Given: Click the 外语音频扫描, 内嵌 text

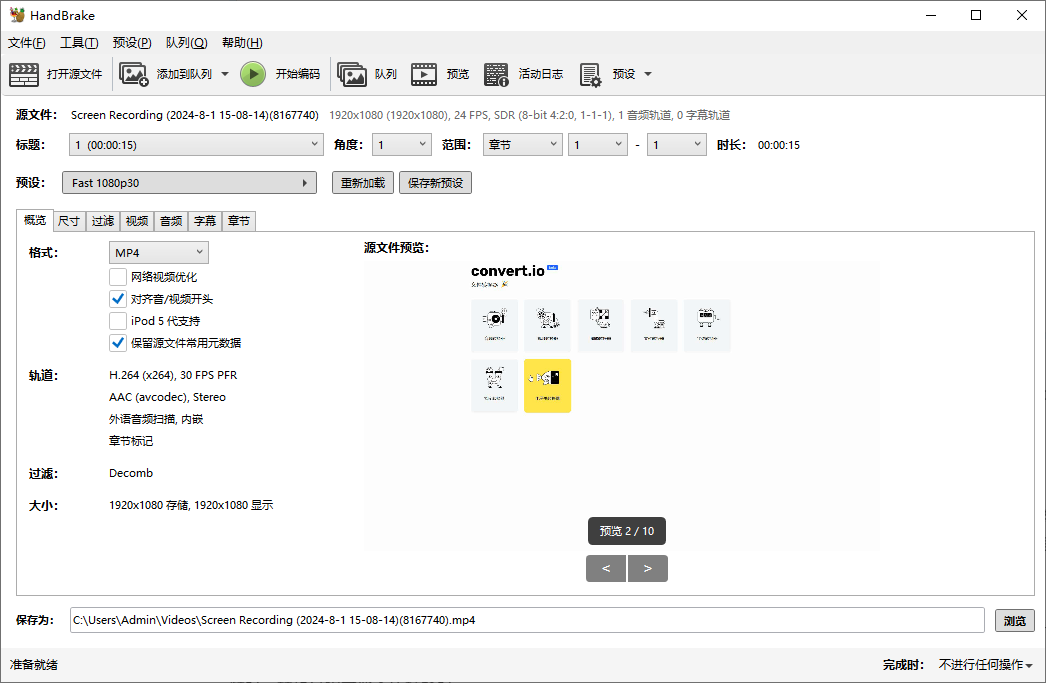Looking at the screenshot, I should [x=156, y=419].
